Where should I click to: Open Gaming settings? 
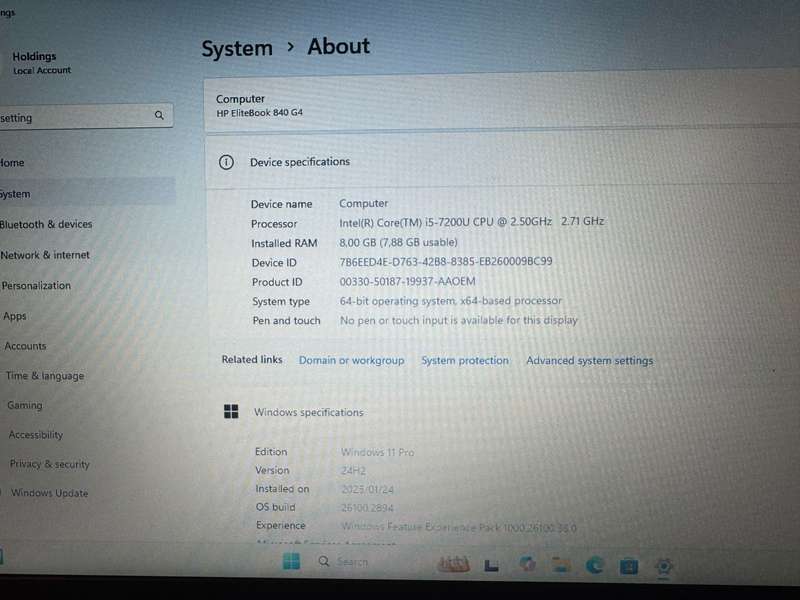[24, 405]
